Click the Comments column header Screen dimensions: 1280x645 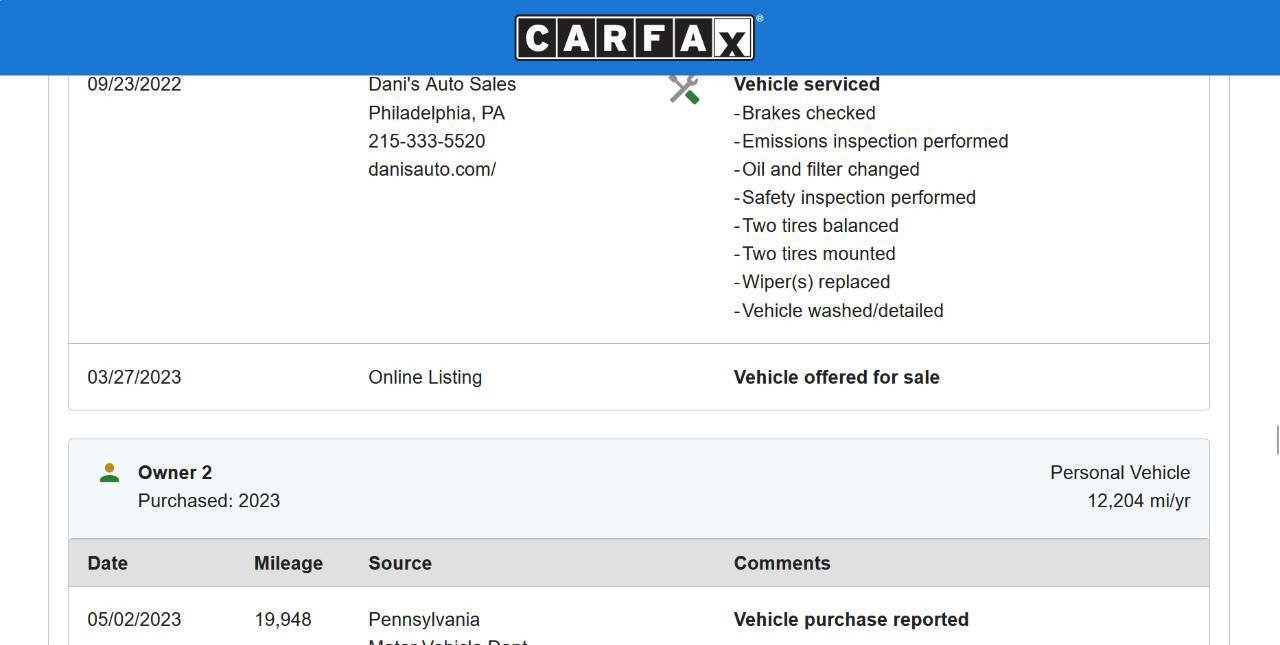(782, 563)
